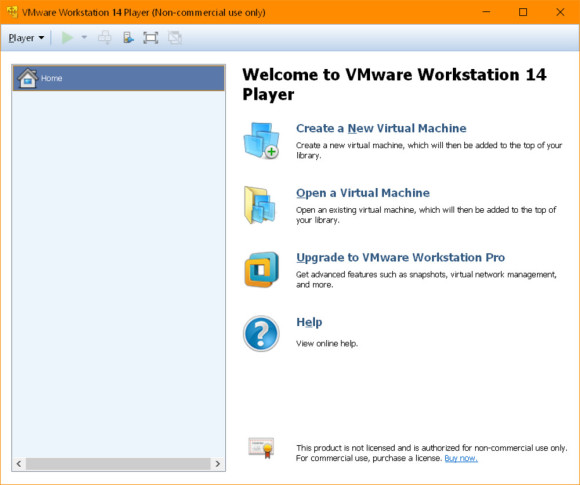
Task: Click the Unity mode toolbar icon
Action: coord(175,38)
